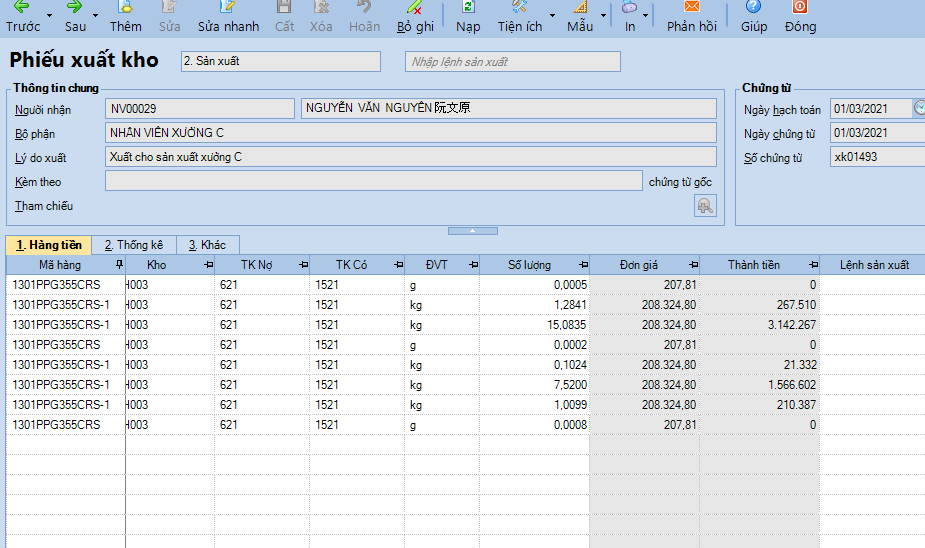Open the Ngày hạch toán calendar picker
The width and height of the screenshot is (925, 548).
point(919,108)
